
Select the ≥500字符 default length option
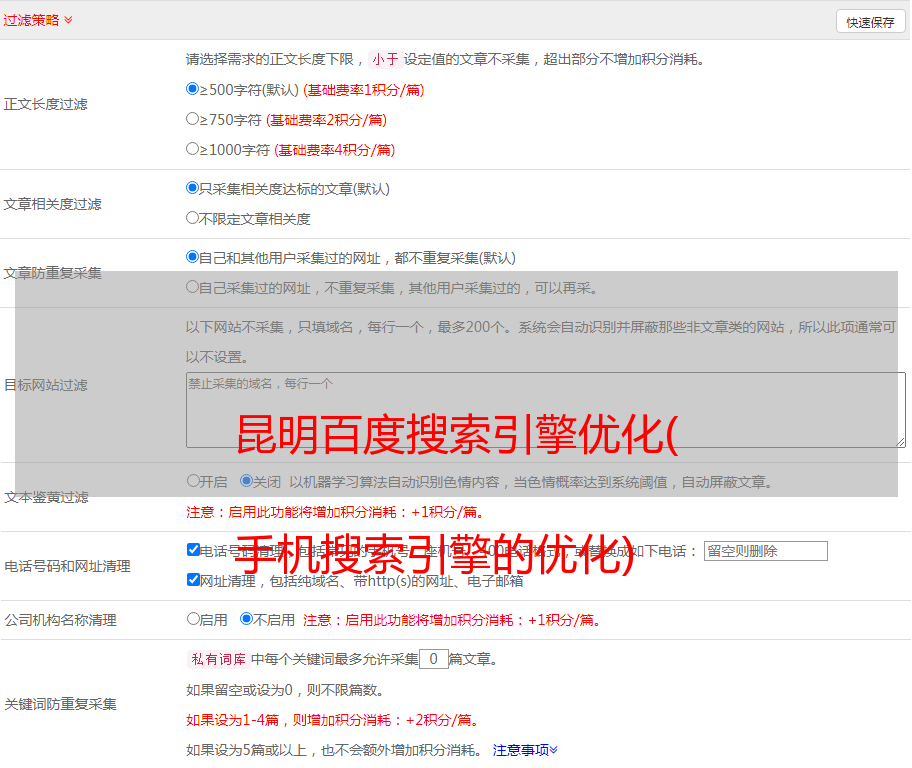click(192, 88)
